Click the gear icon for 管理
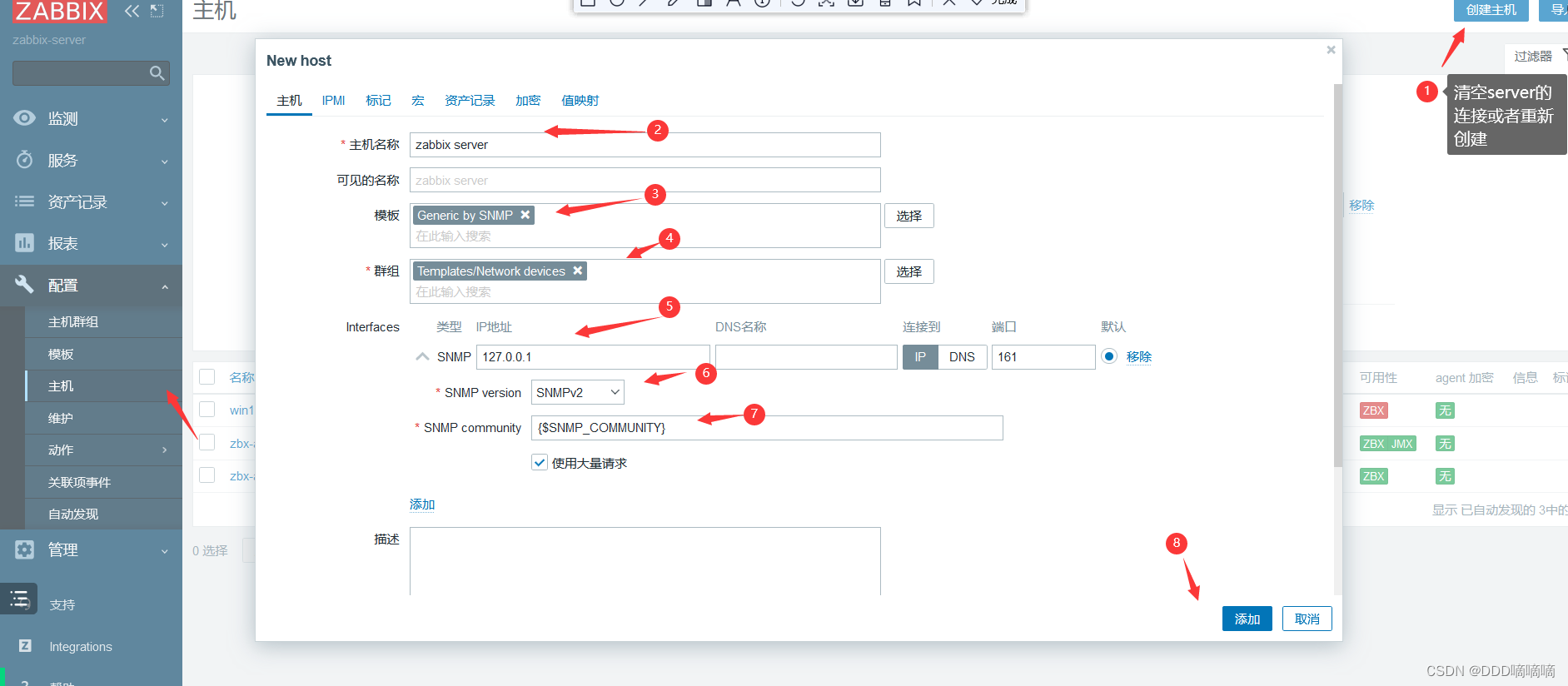The width and height of the screenshot is (1568, 686). coord(25,549)
